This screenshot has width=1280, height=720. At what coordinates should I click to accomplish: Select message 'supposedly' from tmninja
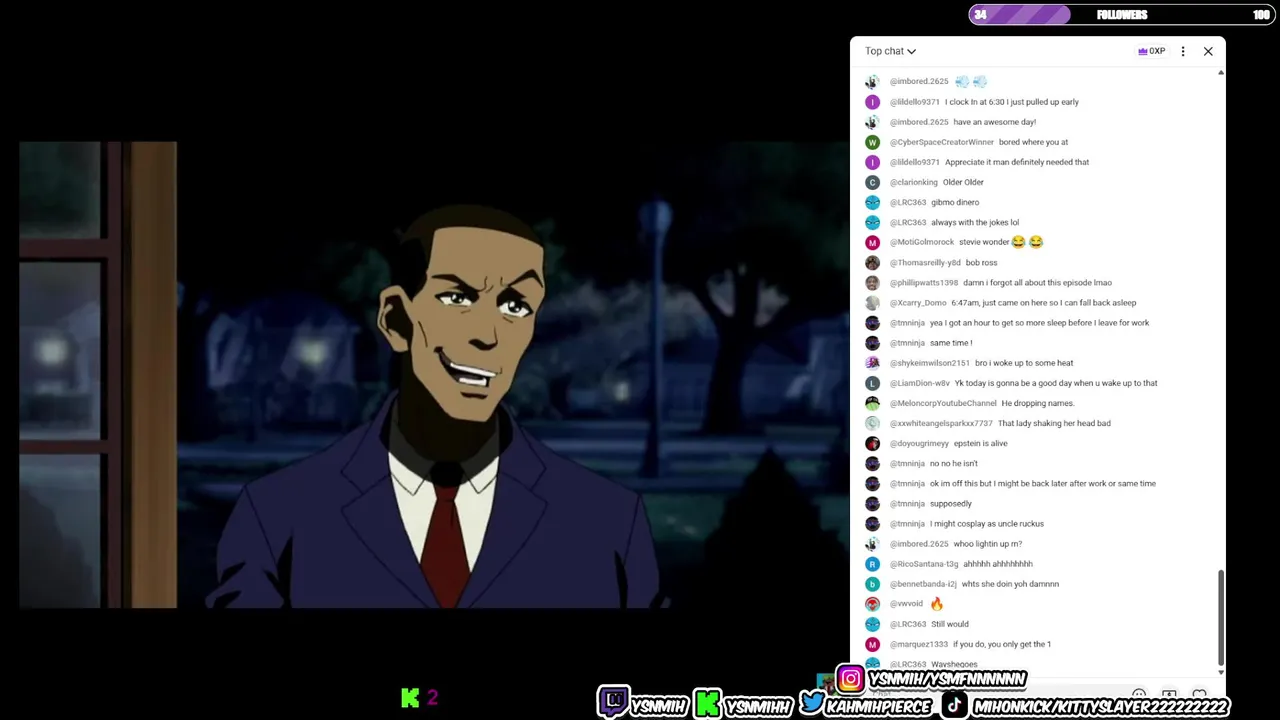[950, 504]
